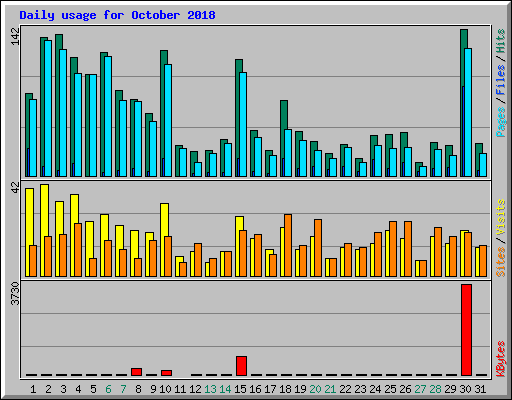Viewport: 512px width, 400px height.
Task: Click day label "10" on the x-axis
Action: pos(165,389)
